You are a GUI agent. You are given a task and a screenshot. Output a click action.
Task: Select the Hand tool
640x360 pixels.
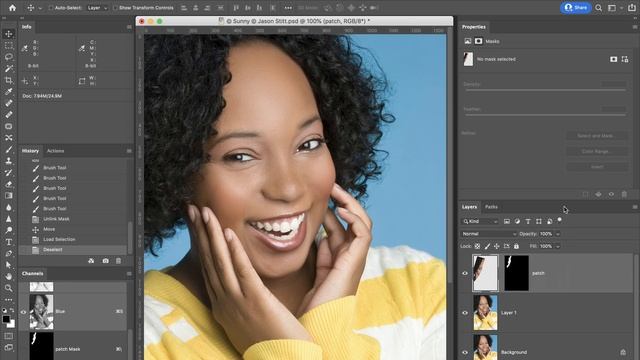9,276
